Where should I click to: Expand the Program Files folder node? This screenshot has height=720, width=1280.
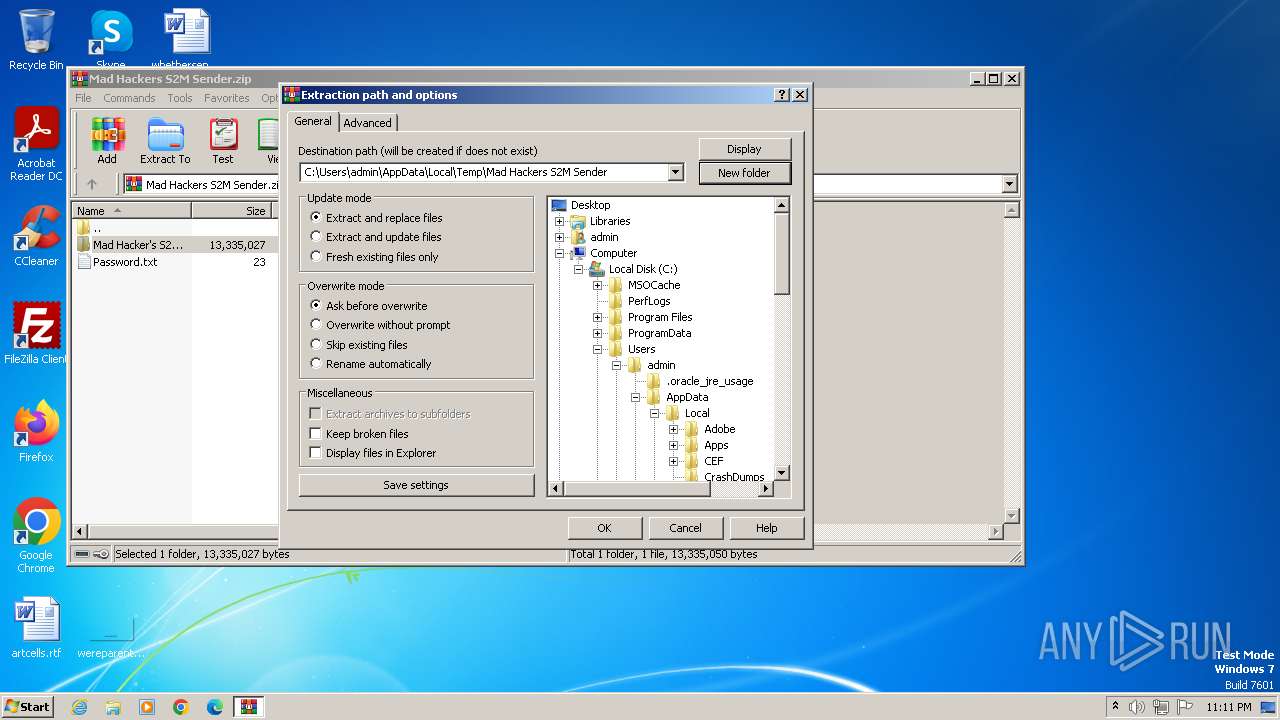[598, 317]
